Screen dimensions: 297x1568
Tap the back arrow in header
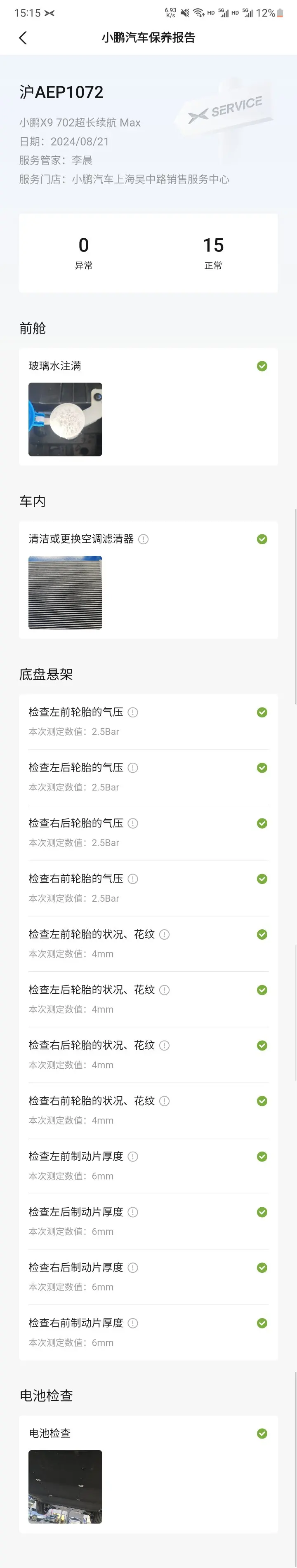(23, 38)
